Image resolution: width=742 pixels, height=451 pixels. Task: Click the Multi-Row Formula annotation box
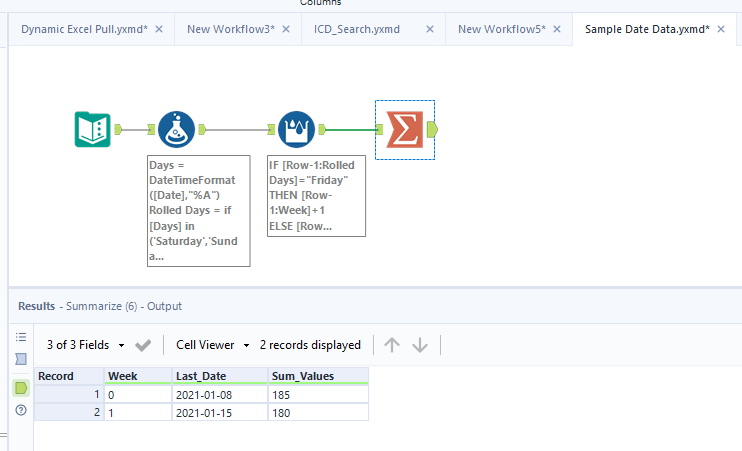pyautogui.click(x=317, y=196)
